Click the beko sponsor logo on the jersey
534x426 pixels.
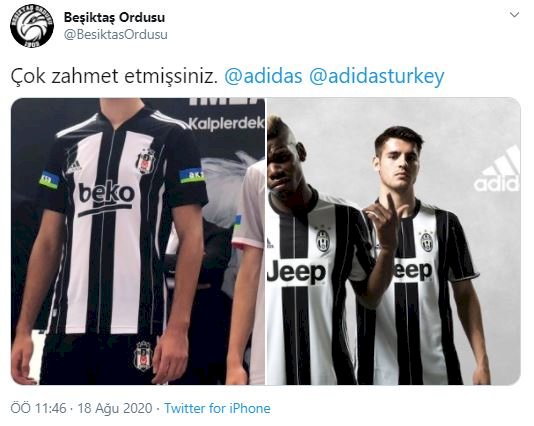tap(106, 199)
